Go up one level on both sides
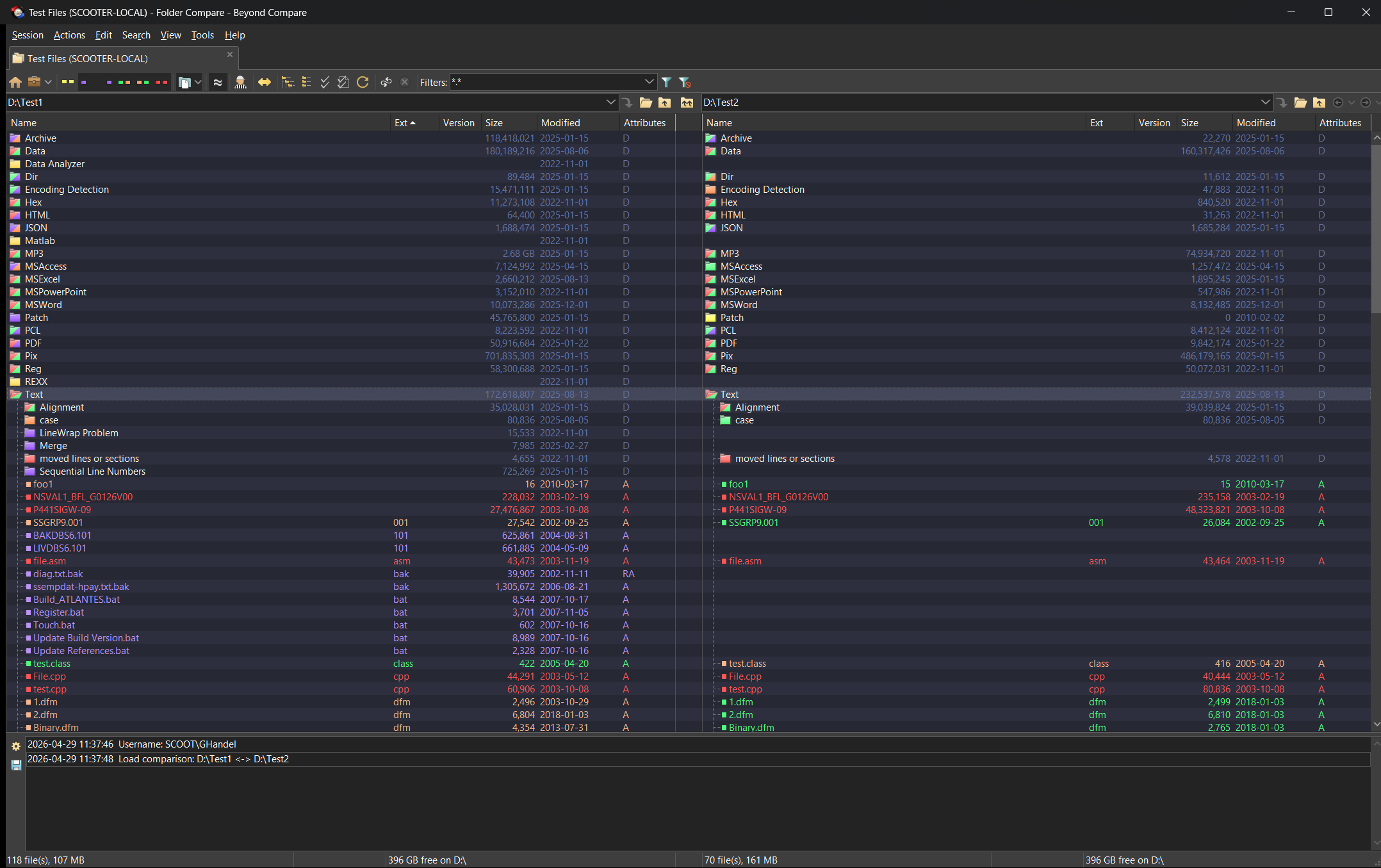This screenshot has height=868, width=1381. 687,102
